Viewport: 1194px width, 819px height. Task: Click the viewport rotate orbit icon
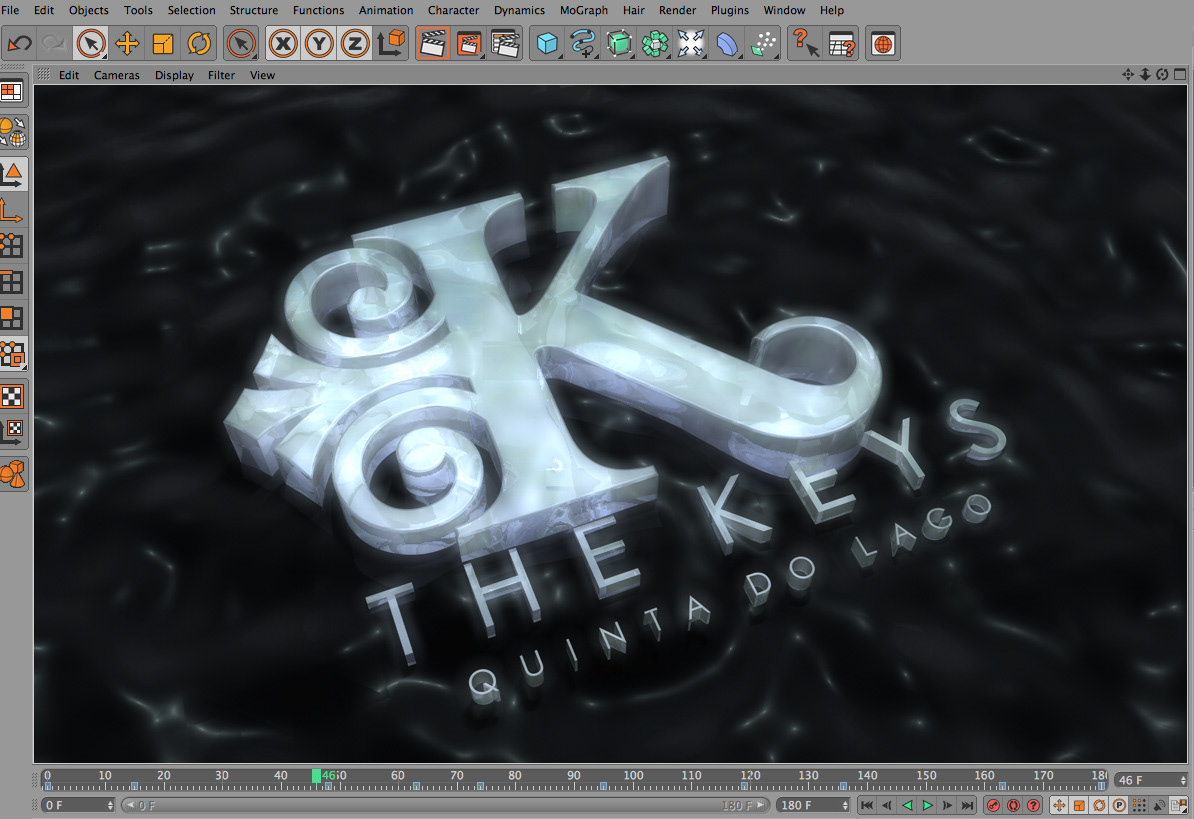pos(1162,75)
